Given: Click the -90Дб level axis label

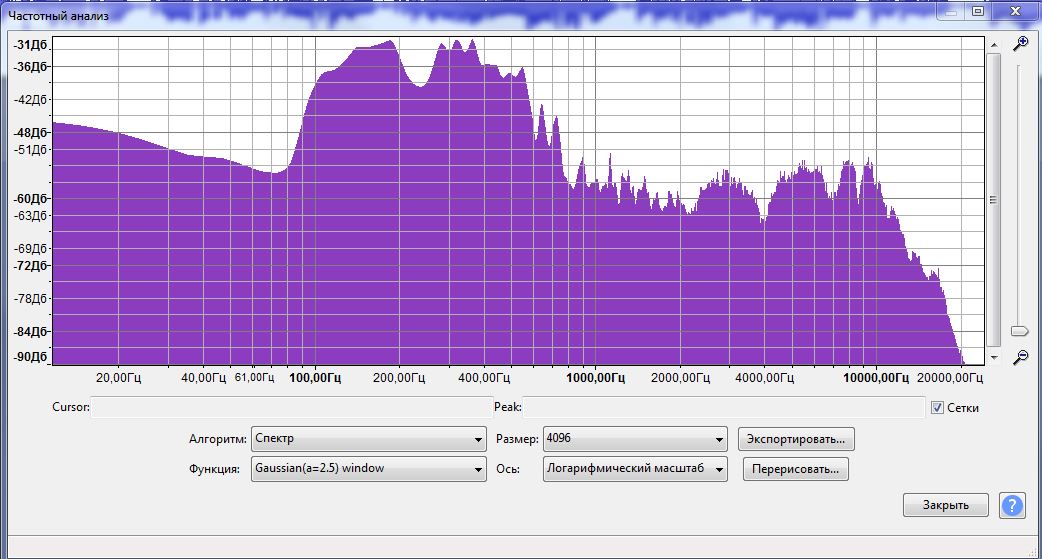Looking at the screenshot, I should click(x=31, y=356).
